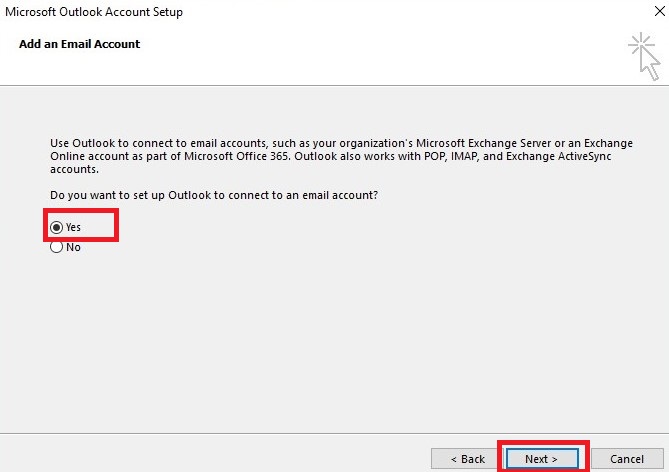669x472 pixels.
Task: Click "Microsoft Exchange Server" in the description
Action: coord(486,144)
